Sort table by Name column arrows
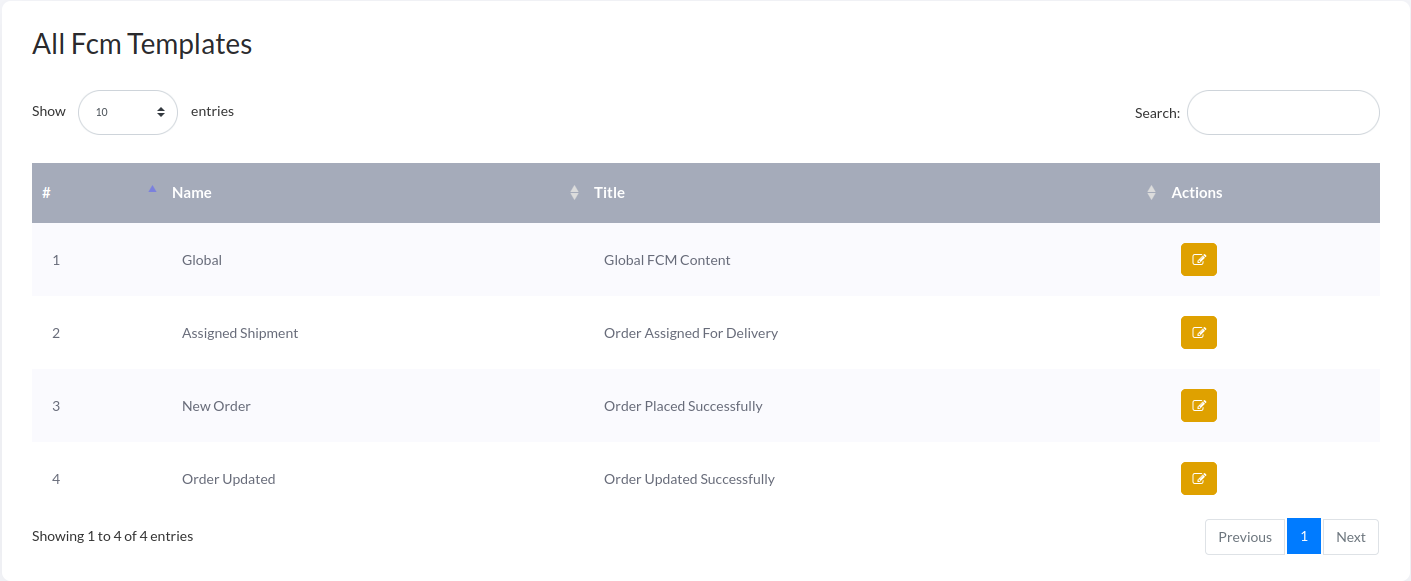This screenshot has width=1411, height=581. point(574,193)
